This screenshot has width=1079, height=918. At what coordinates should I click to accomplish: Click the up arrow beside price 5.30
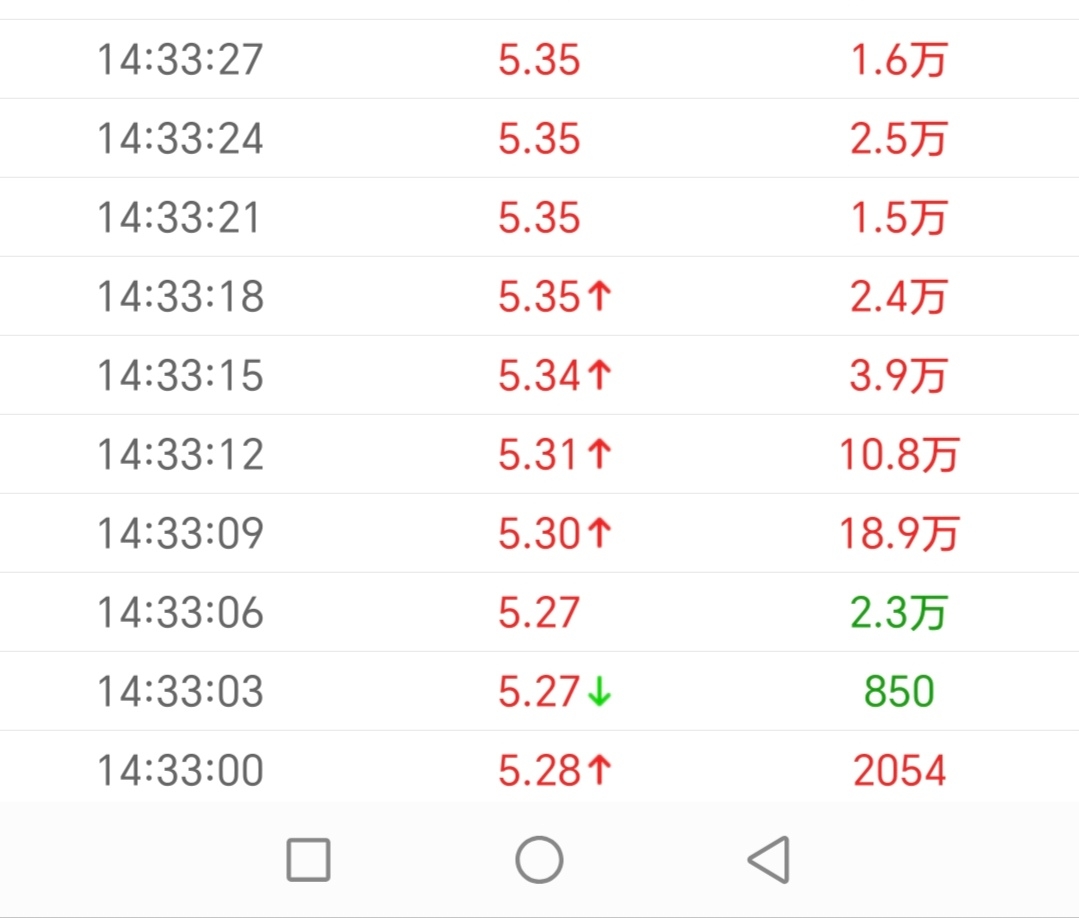(599, 533)
